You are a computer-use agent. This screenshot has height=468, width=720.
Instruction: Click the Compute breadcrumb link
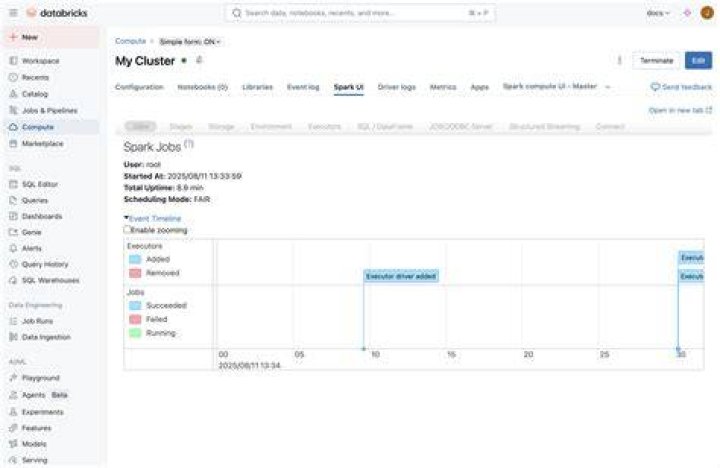(x=130, y=41)
